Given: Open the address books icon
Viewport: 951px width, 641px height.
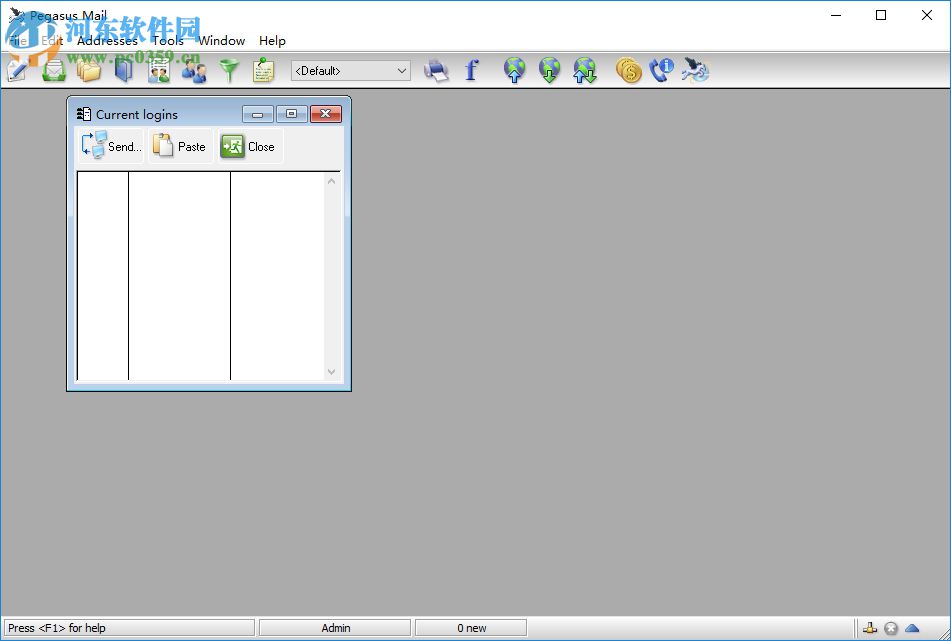Looking at the screenshot, I should pos(124,70).
